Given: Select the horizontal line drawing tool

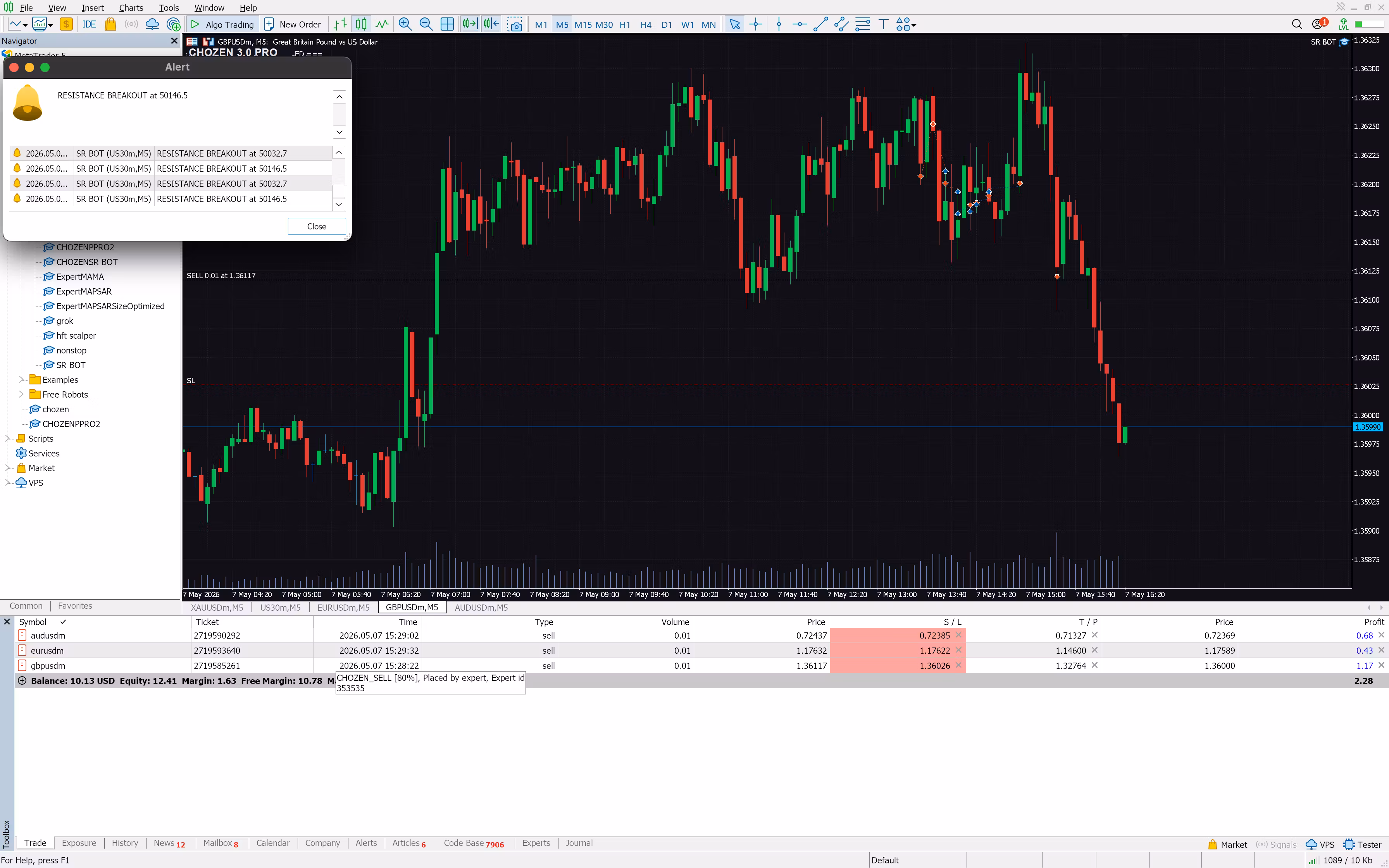Looking at the screenshot, I should [800, 24].
